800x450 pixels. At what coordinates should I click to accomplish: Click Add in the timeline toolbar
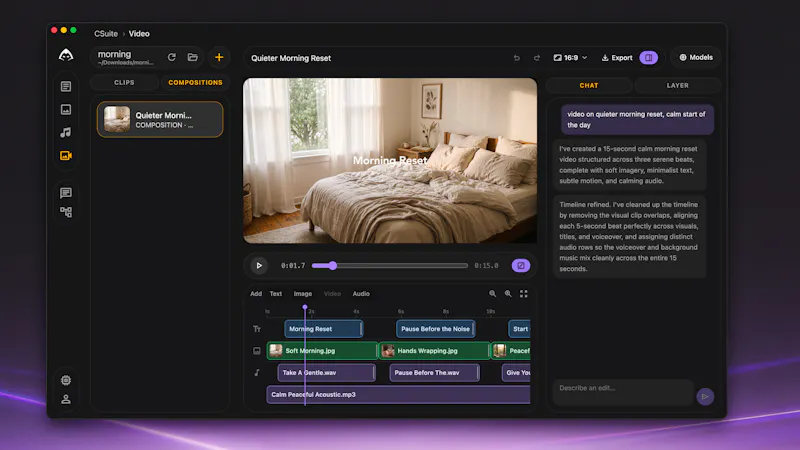click(x=256, y=294)
